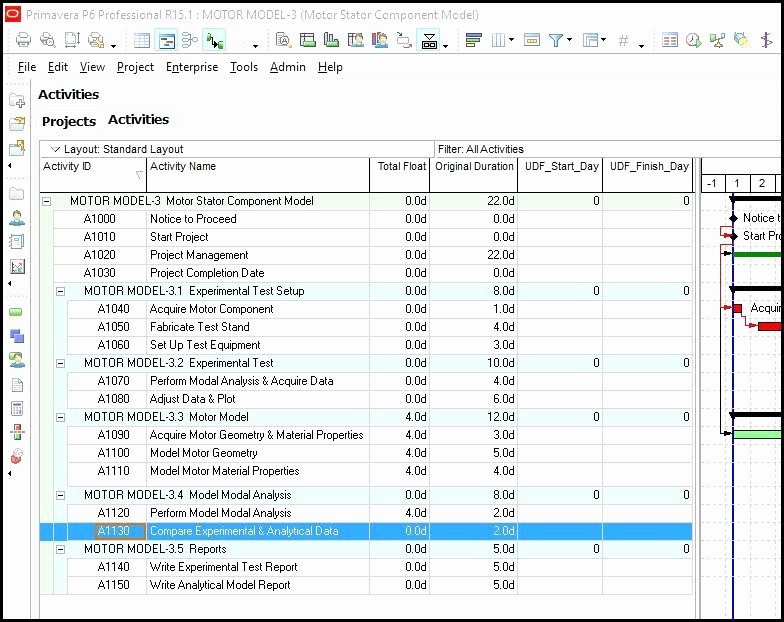784x622 pixels.
Task: Click the Original Duration column header
Action: pos(474,167)
